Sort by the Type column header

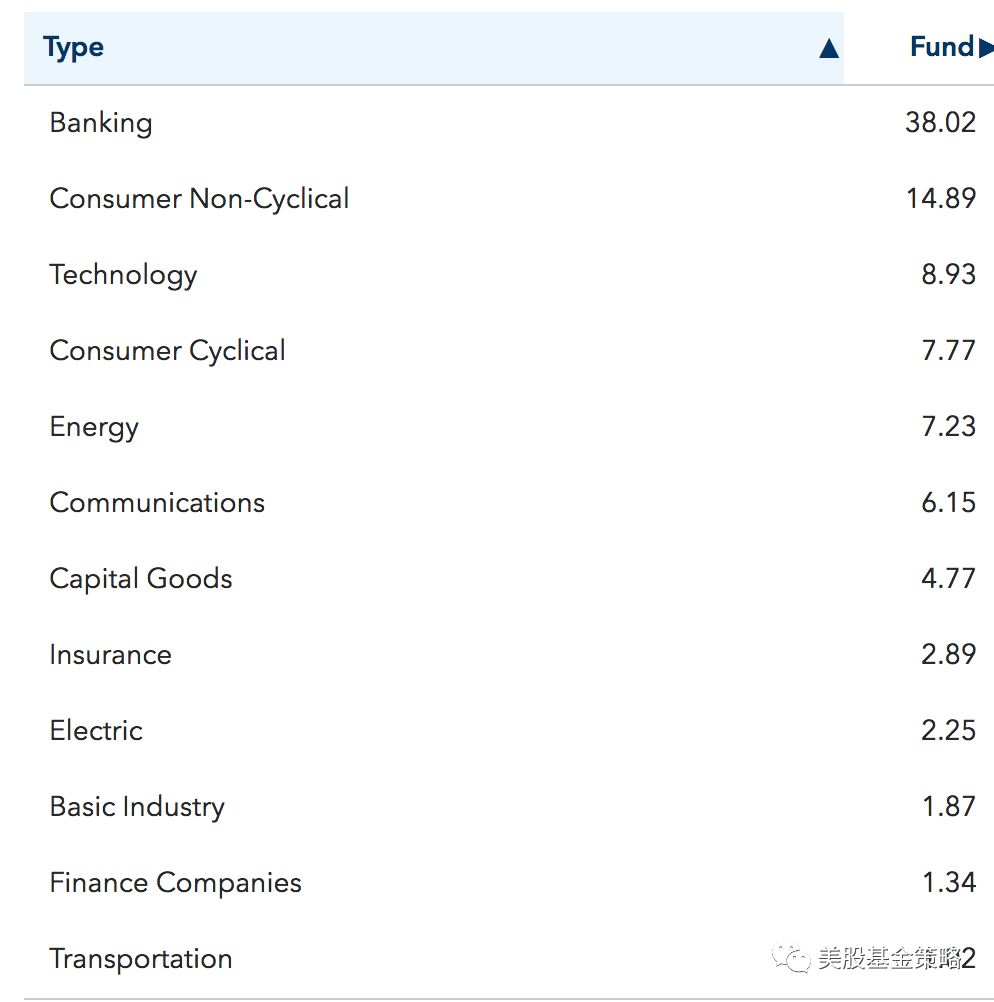click(74, 48)
